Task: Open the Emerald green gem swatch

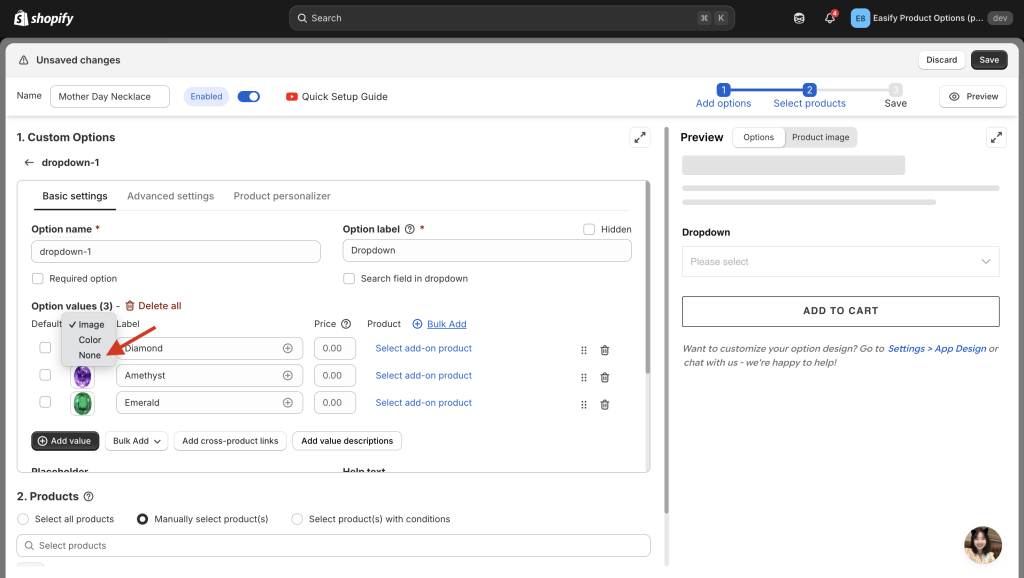Action: (82, 403)
